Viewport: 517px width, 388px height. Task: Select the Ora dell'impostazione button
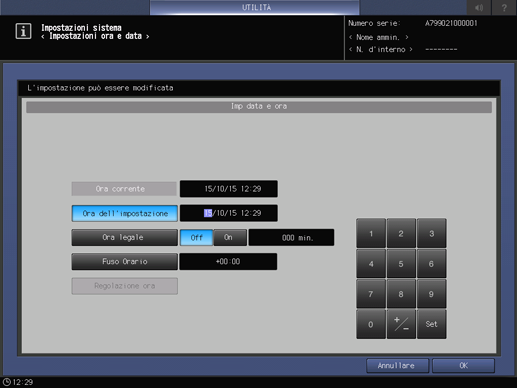[x=125, y=213]
